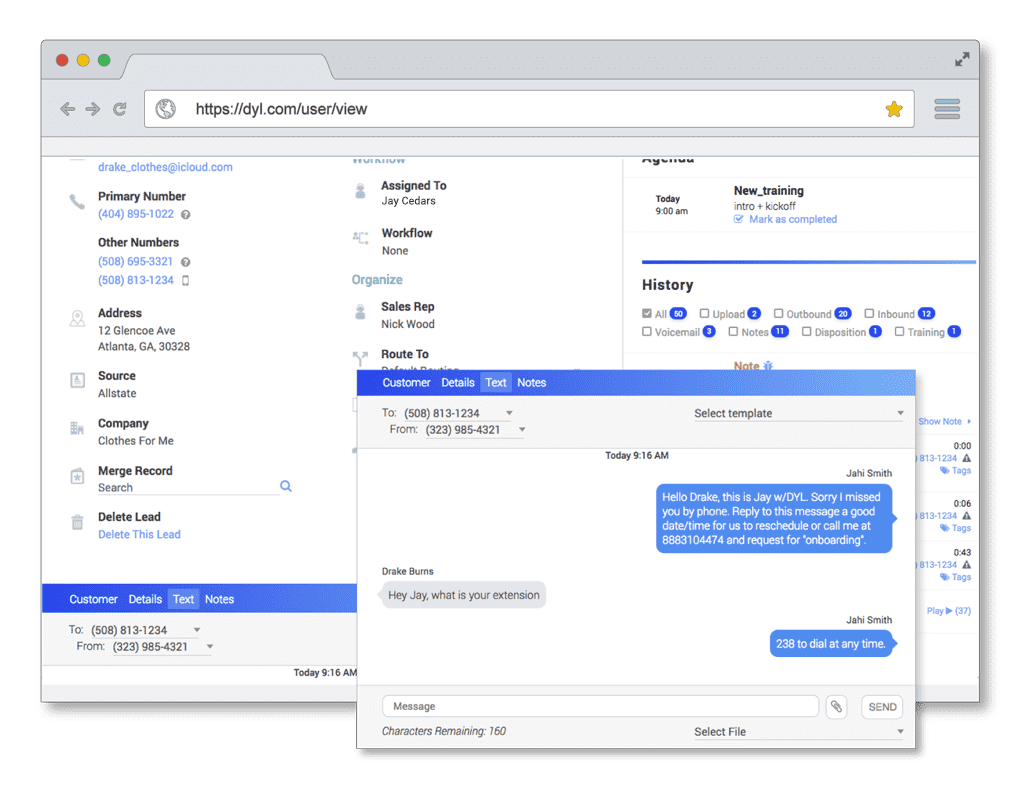This screenshot has height=787, width=1020.
Task: Check the Outbound history filter
Action: [x=778, y=314]
